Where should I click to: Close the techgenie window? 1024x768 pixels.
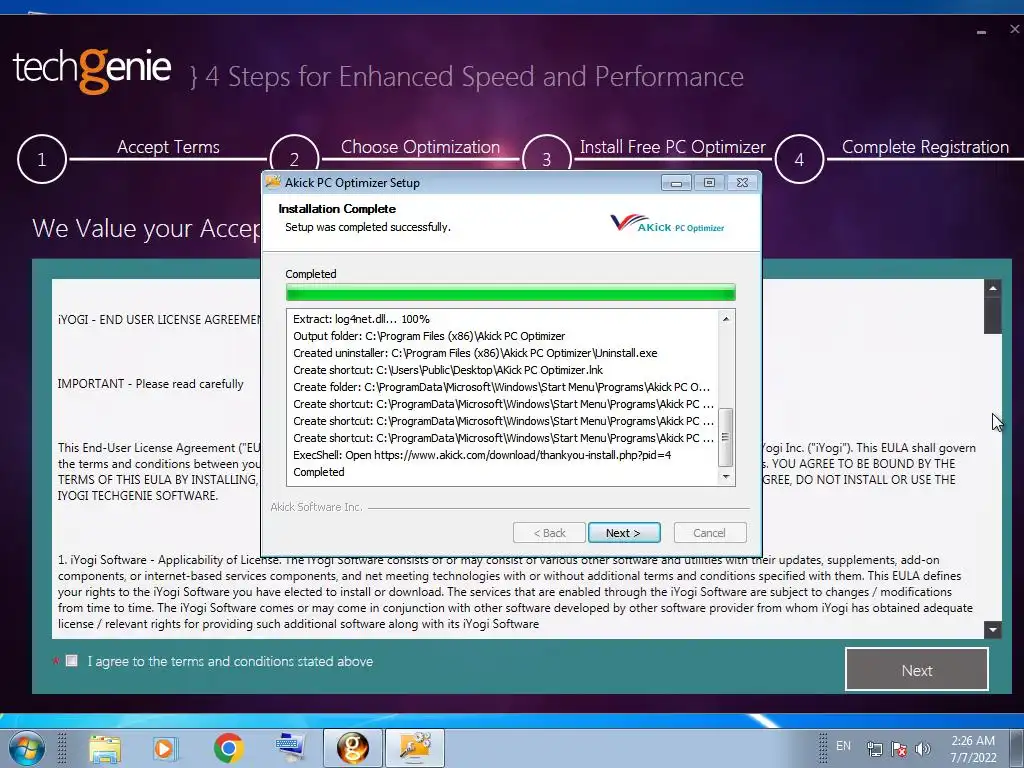1015,29
